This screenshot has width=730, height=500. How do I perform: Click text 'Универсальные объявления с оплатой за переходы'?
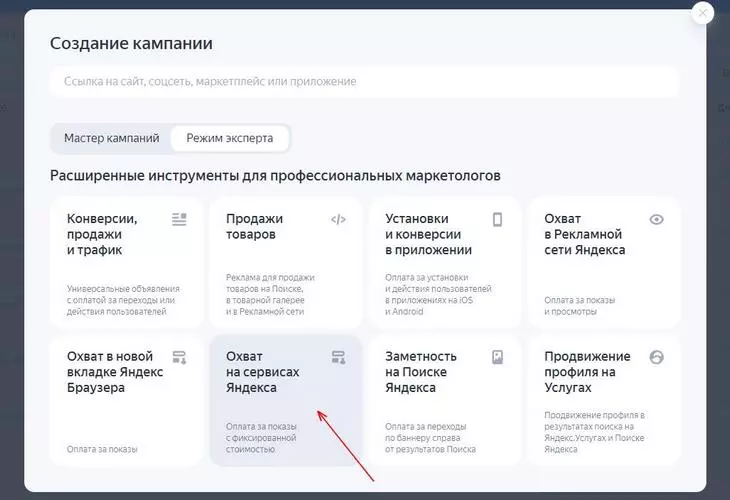pyautogui.click(x=123, y=300)
